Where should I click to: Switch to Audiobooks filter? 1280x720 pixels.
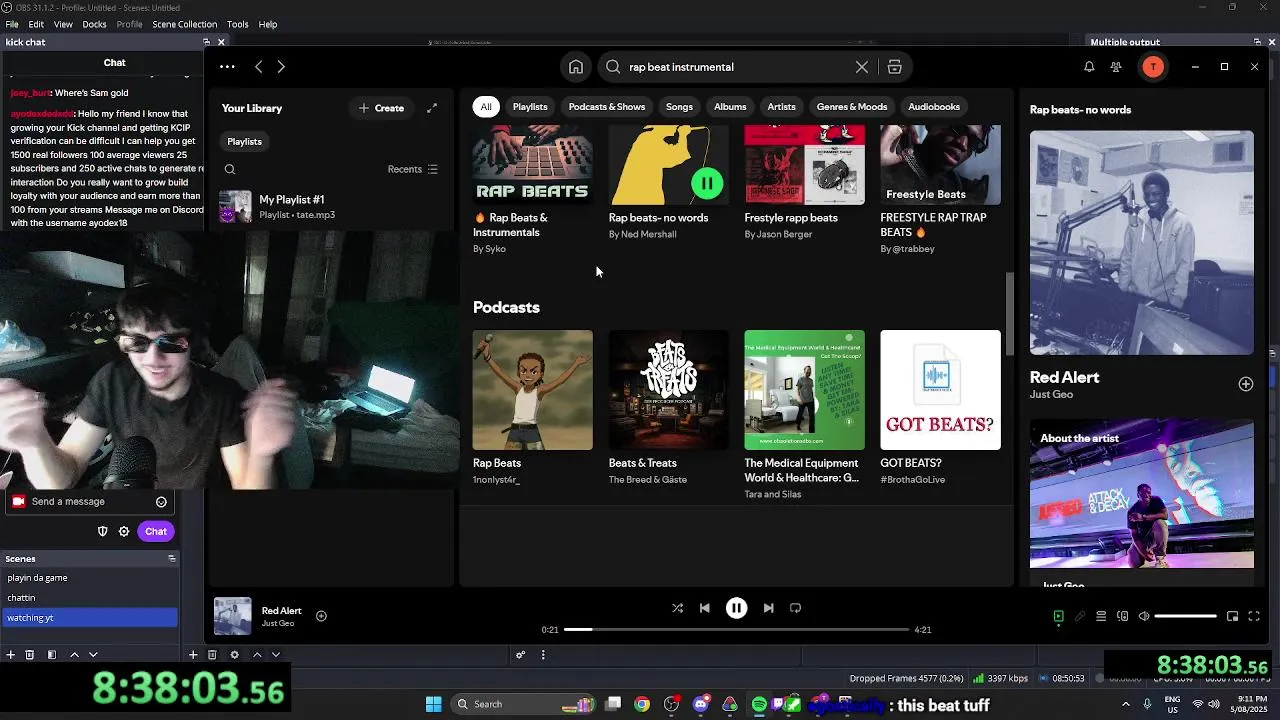click(x=934, y=107)
